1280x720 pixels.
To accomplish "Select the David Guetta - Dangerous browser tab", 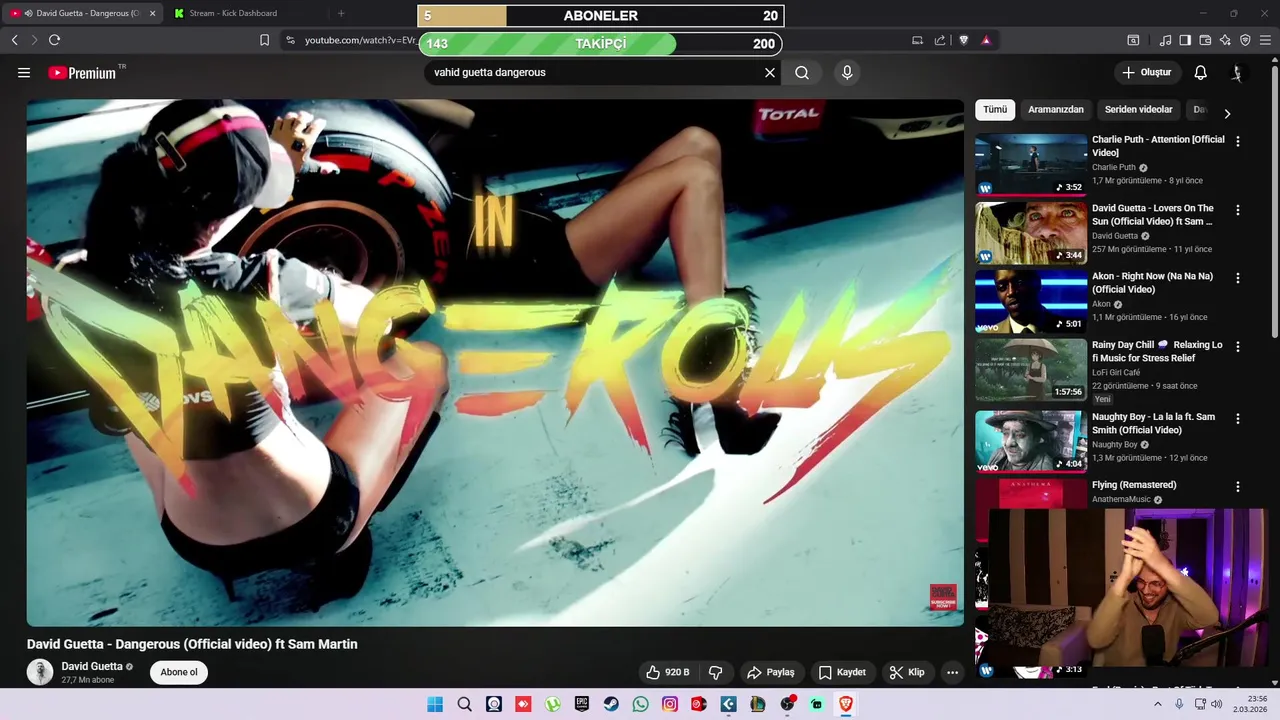I will click(x=80, y=13).
